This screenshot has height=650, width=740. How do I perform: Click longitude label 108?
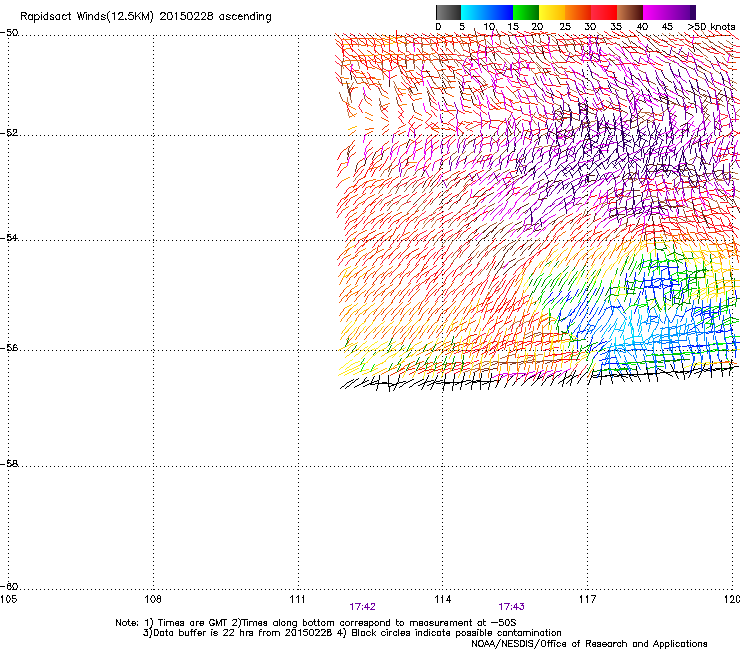pos(153,599)
